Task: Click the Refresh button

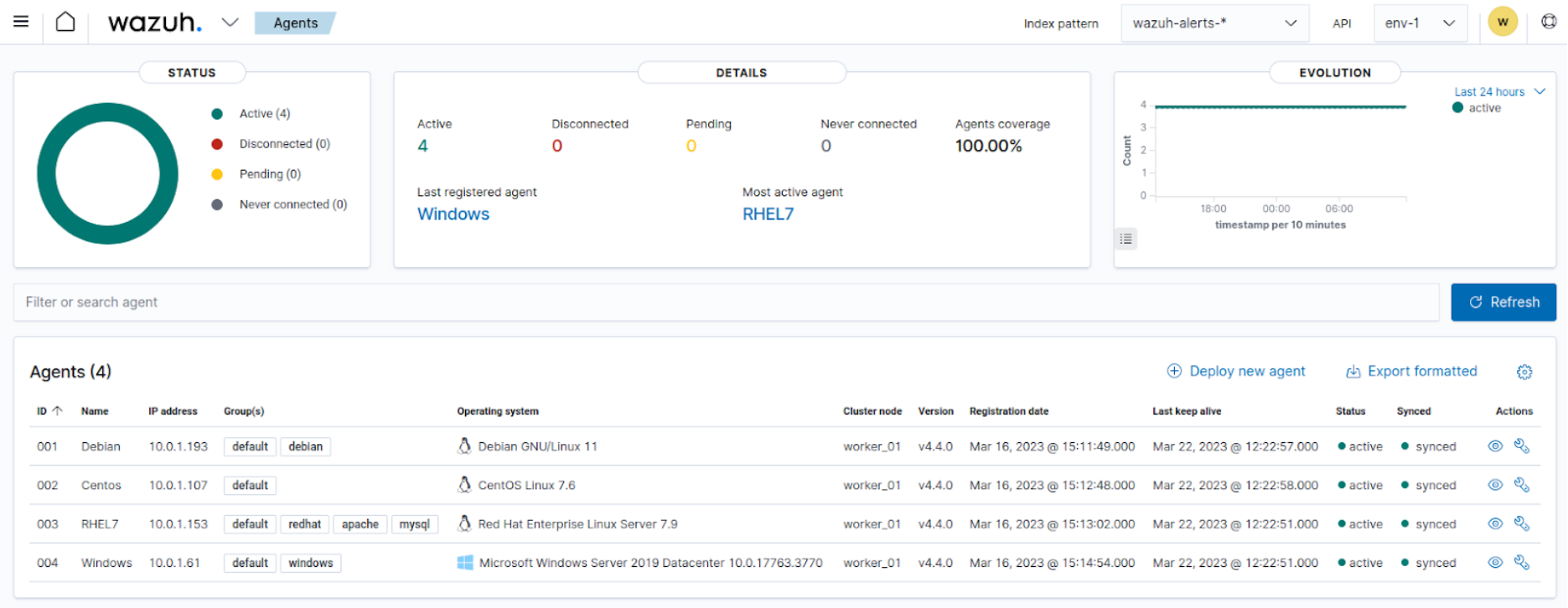Action: (x=1503, y=302)
